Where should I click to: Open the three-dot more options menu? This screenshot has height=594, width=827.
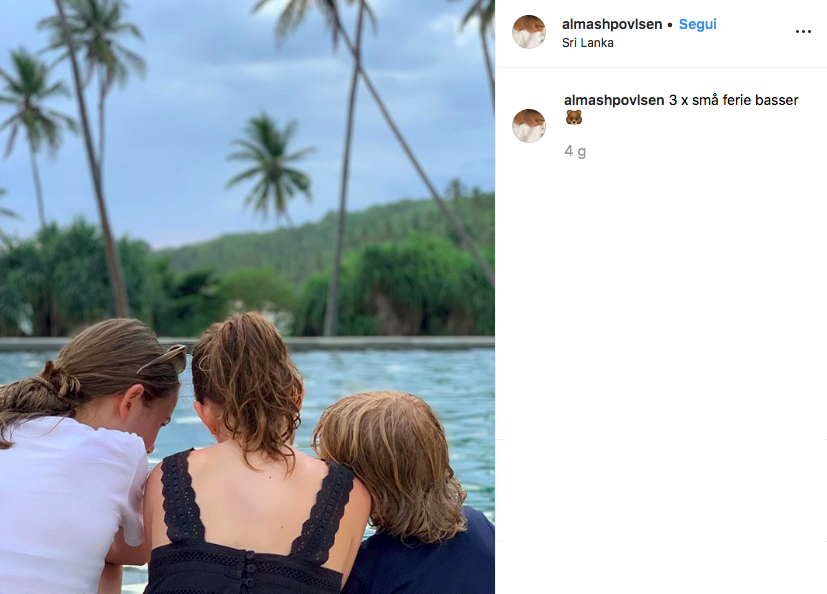803,32
